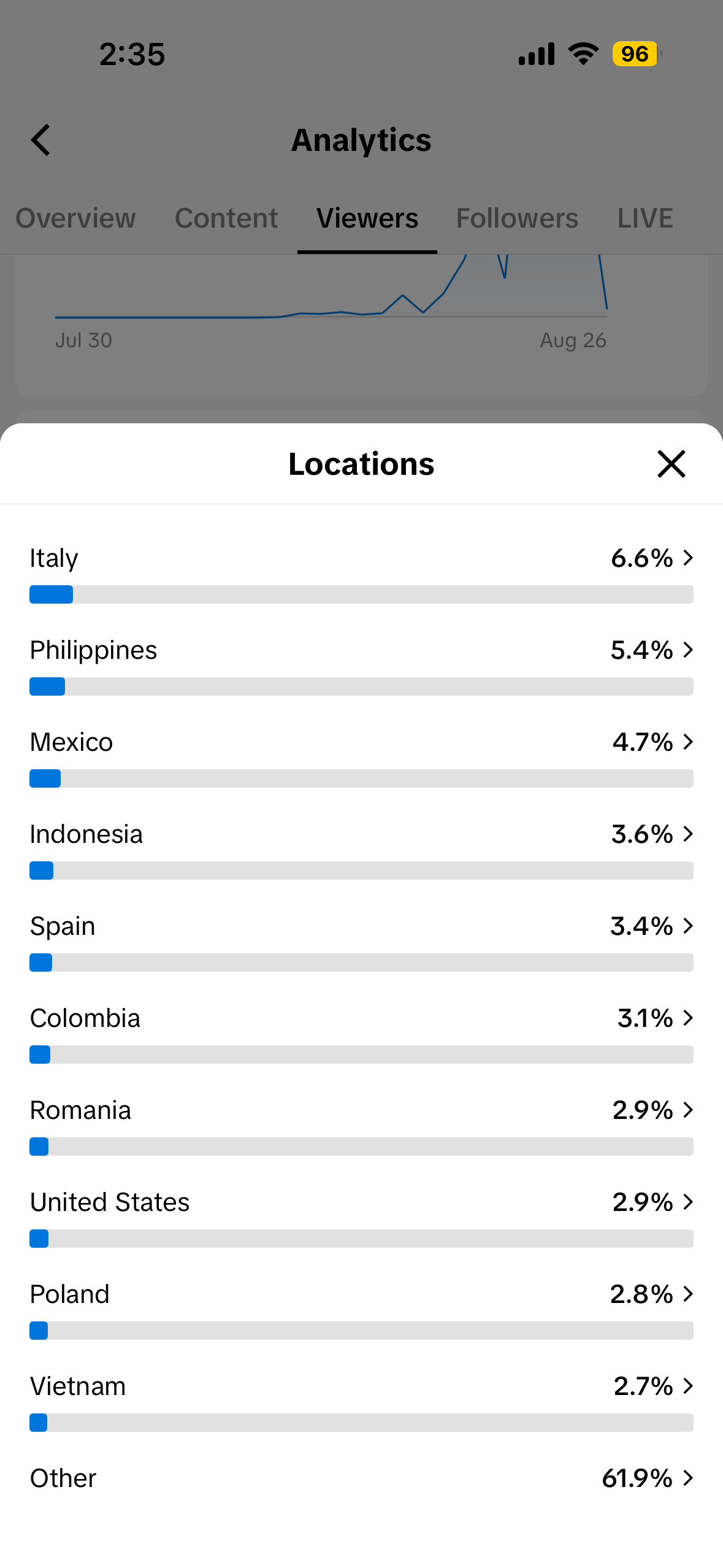
Task: Go to the LIVE tab
Action: pyautogui.click(x=645, y=218)
